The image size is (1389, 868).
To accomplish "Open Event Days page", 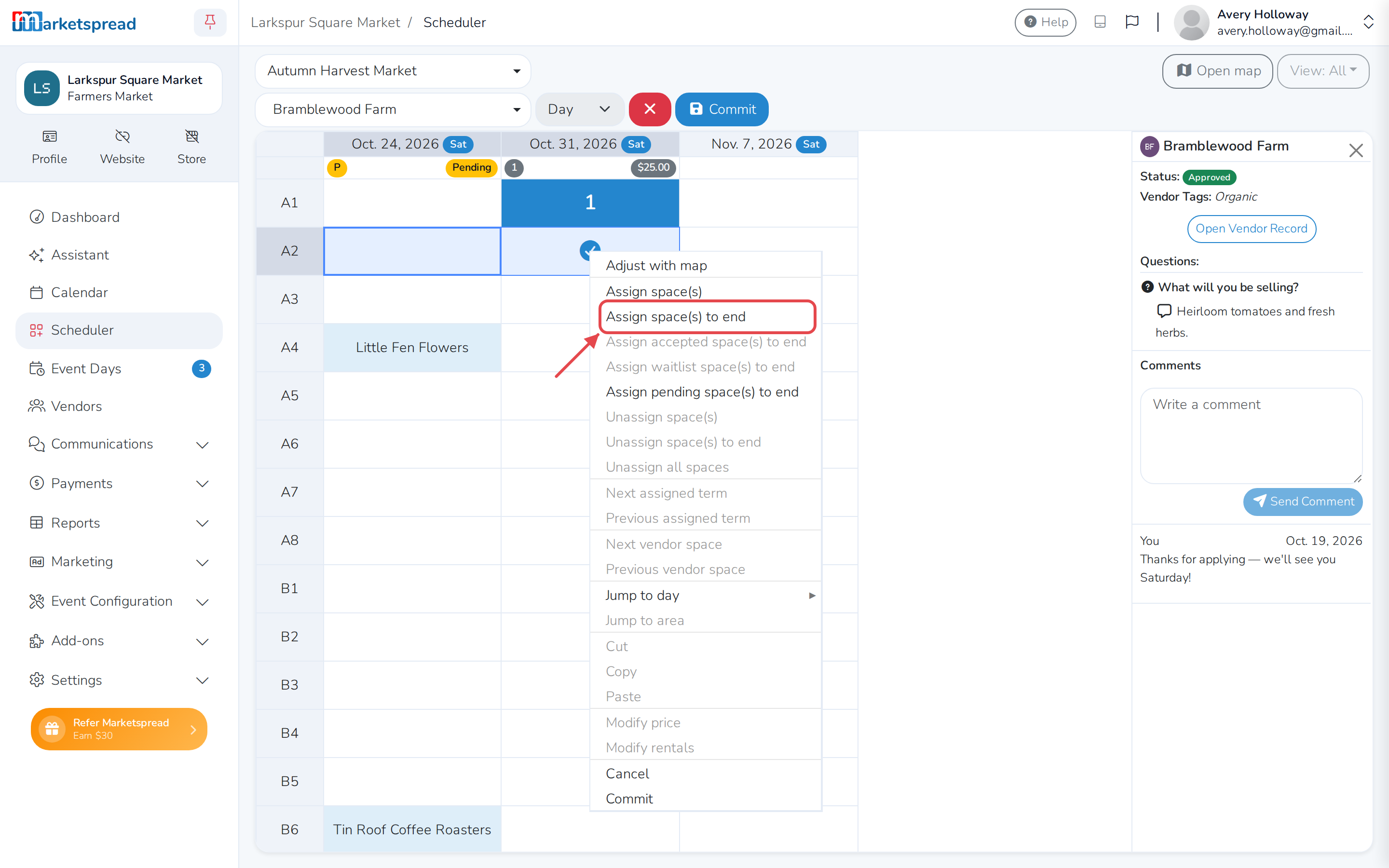I will click(119, 368).
